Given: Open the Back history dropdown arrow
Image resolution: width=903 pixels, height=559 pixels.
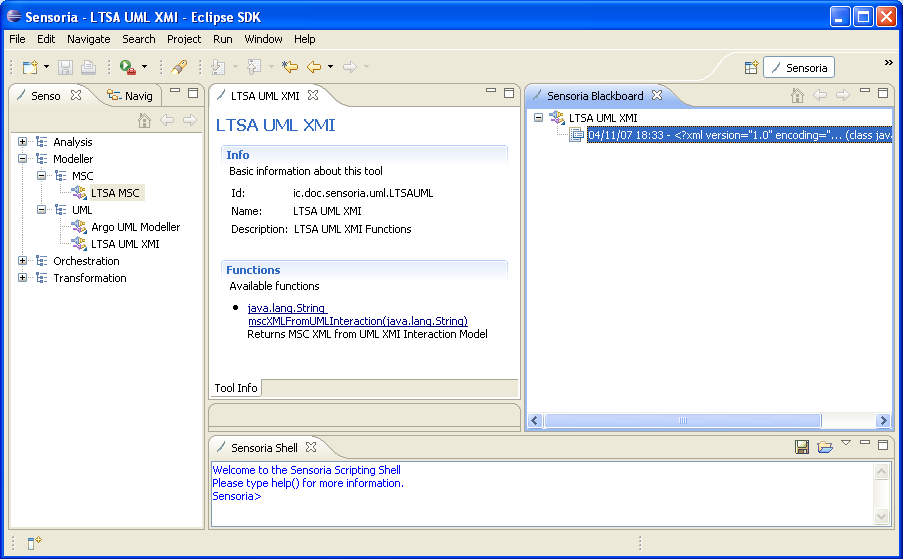Looking at the screenshot, I should click(331, 67).
